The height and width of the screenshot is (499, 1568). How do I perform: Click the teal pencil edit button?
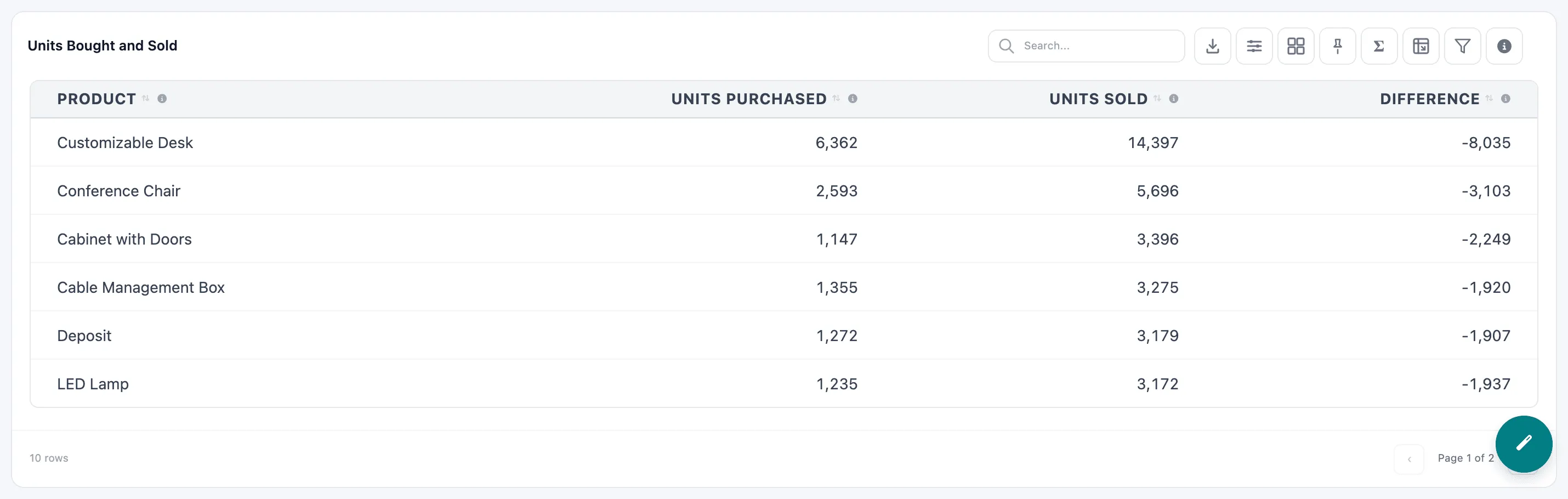(1524, 444)
